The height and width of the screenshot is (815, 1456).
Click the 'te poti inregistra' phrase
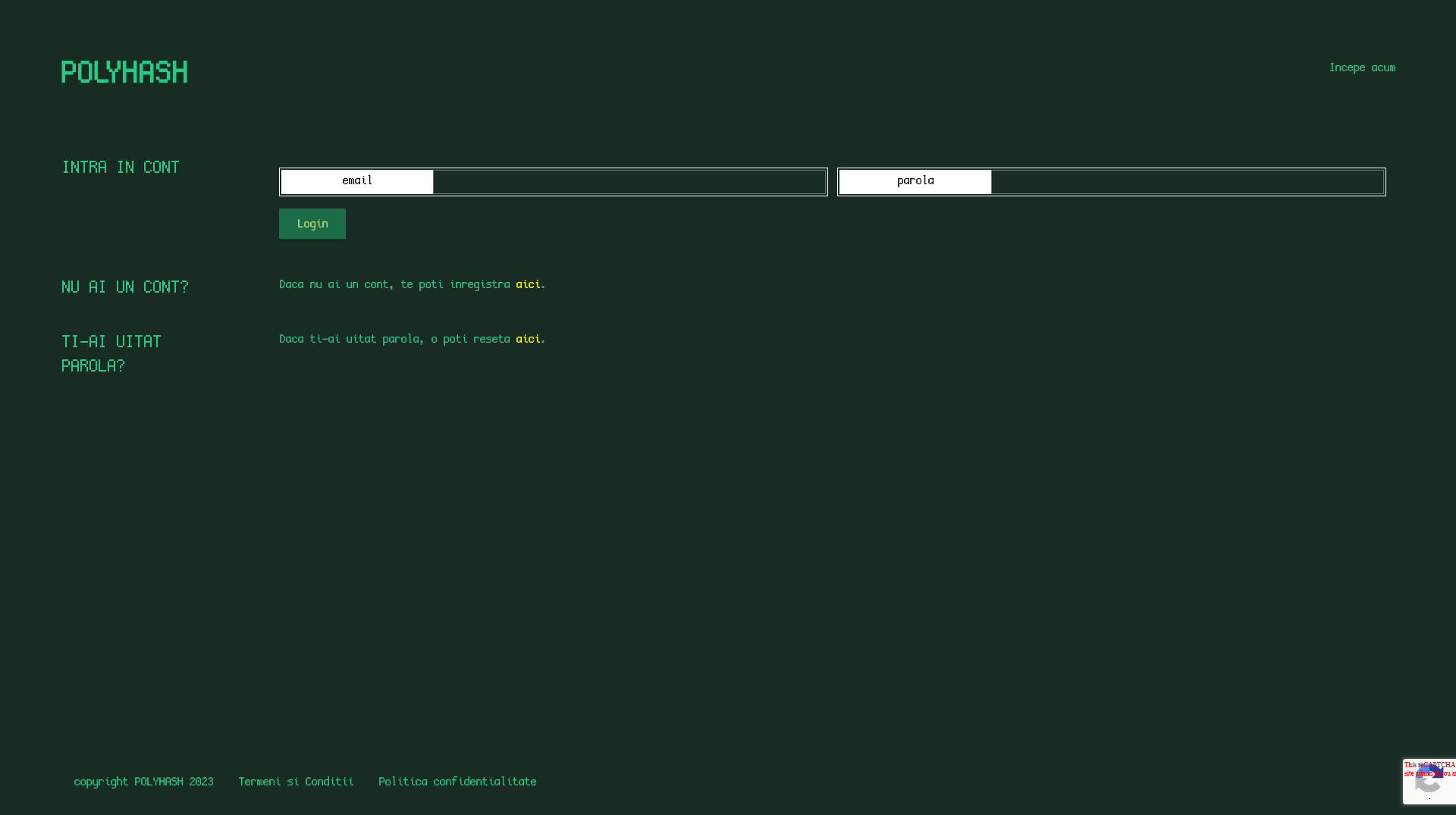[x=455, y=284]
